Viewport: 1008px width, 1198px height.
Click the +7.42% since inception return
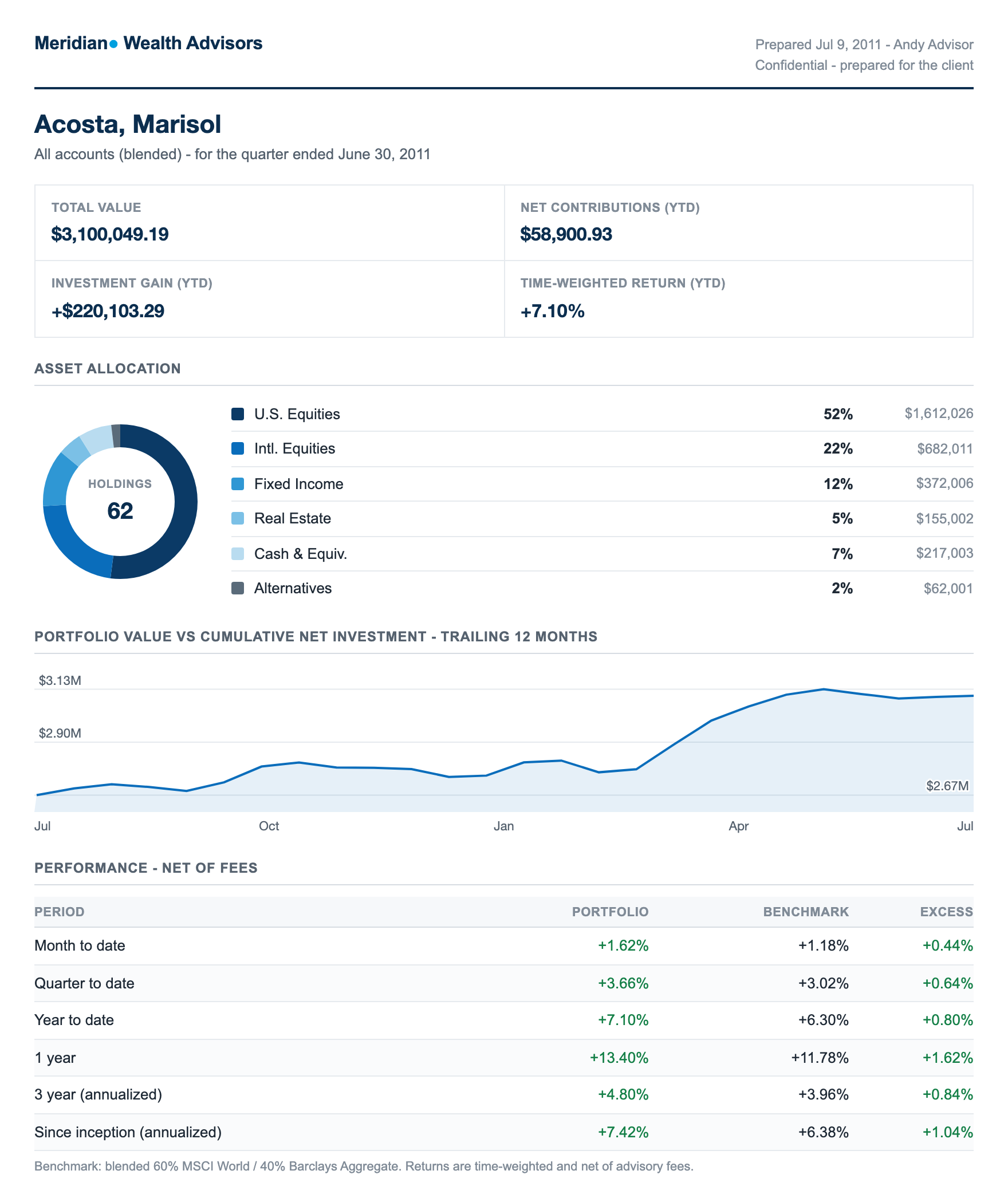623,1132
